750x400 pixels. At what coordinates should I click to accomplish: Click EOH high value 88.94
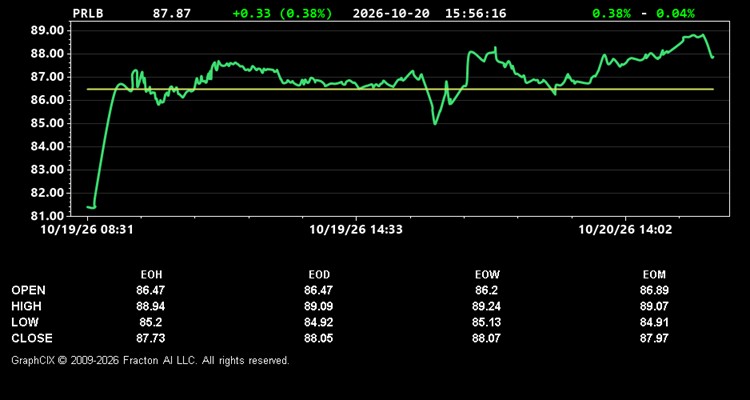[x=151, y=306]
